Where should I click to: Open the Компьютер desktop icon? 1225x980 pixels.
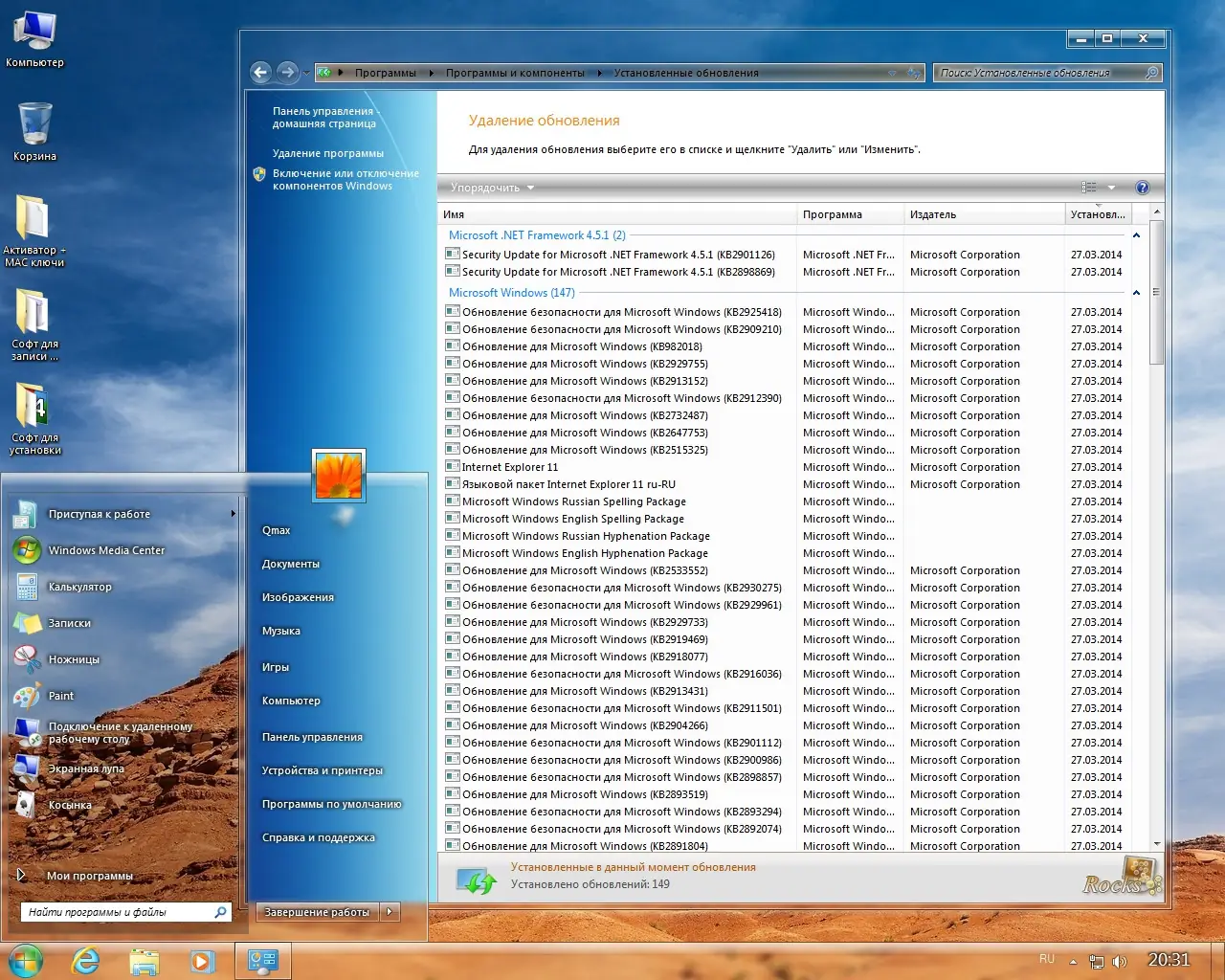(34, 40)
